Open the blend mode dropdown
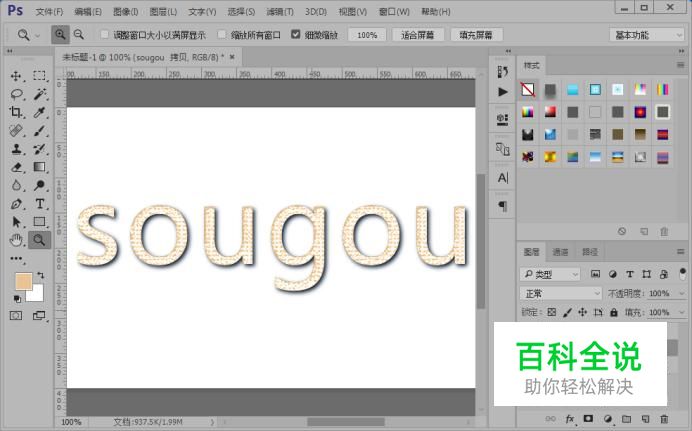Screen dimensions: 692x431 tap(560, 293)
